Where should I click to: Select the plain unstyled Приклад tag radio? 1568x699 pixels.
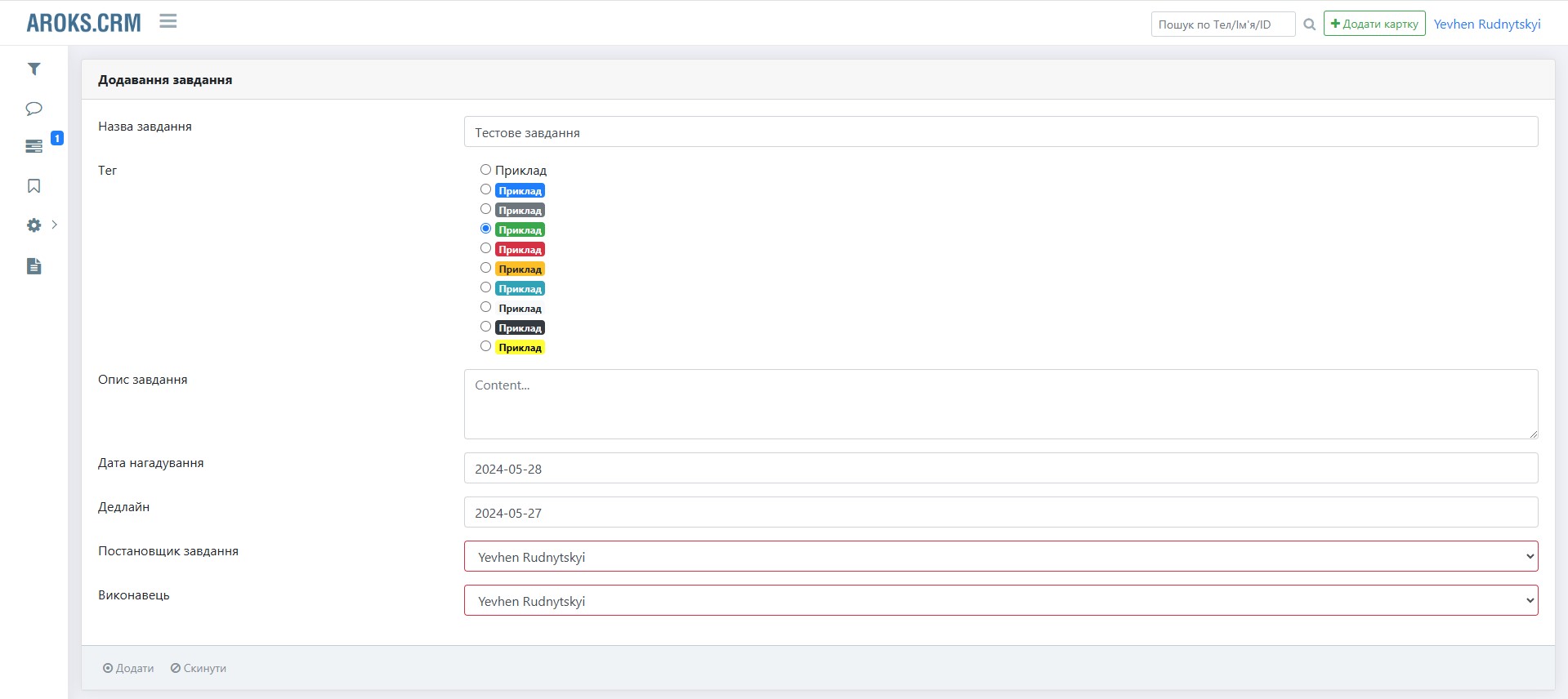(x=485, y=170)
